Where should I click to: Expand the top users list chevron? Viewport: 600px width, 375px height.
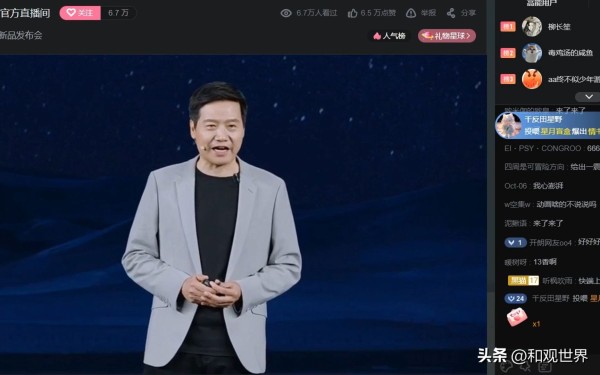tap(589, 96)
